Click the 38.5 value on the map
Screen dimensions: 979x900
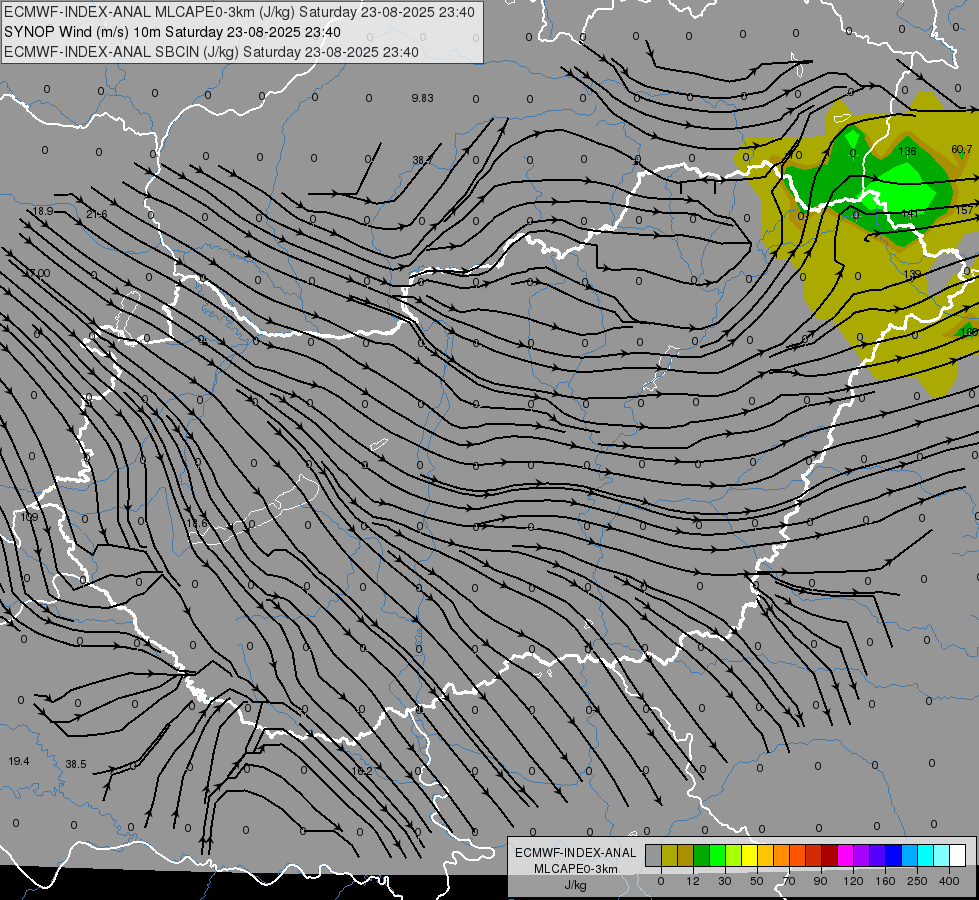[76, 764]
